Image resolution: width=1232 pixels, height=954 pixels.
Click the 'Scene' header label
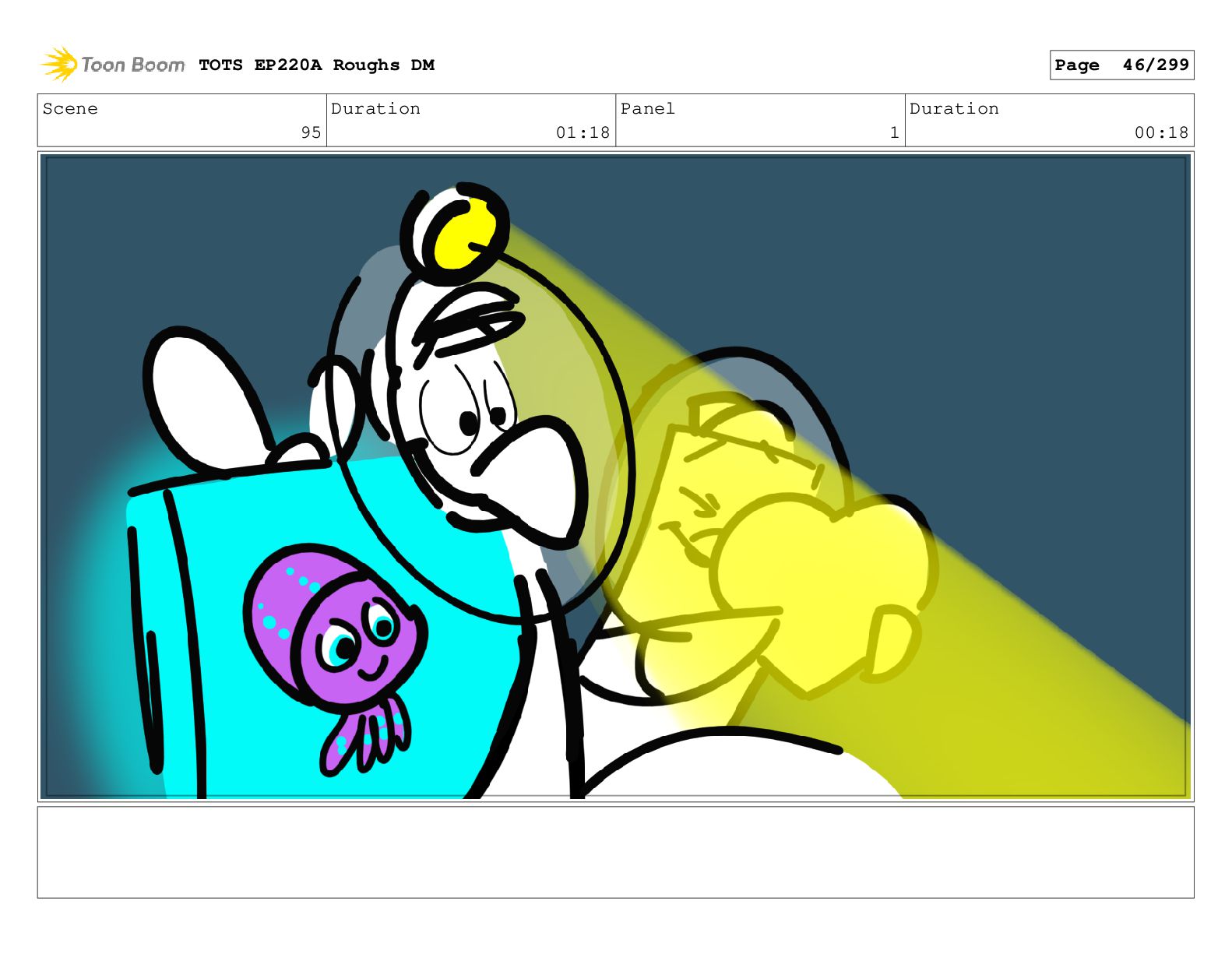[70, 109]
